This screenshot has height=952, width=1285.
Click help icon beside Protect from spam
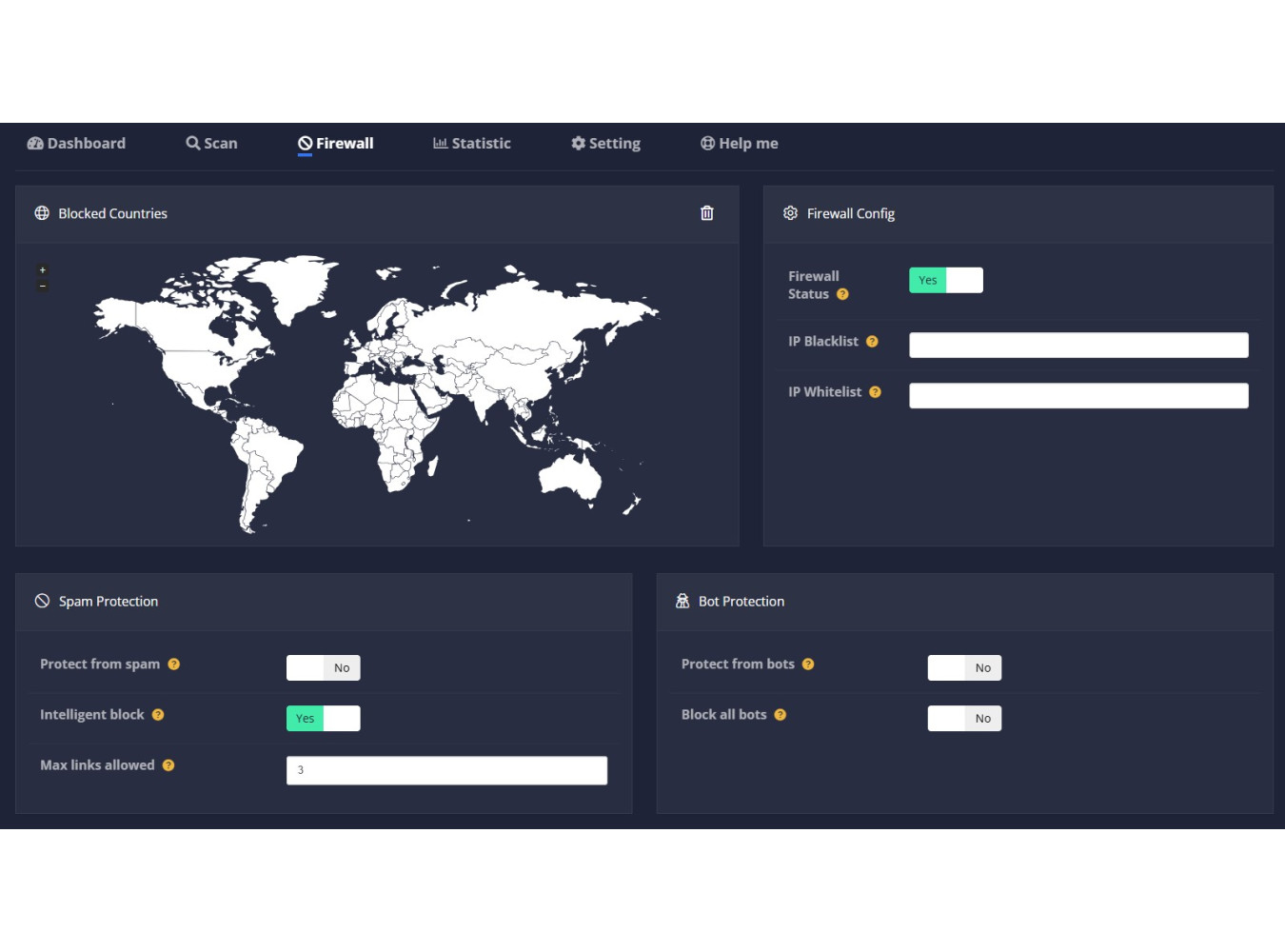(x=173, y=664)
